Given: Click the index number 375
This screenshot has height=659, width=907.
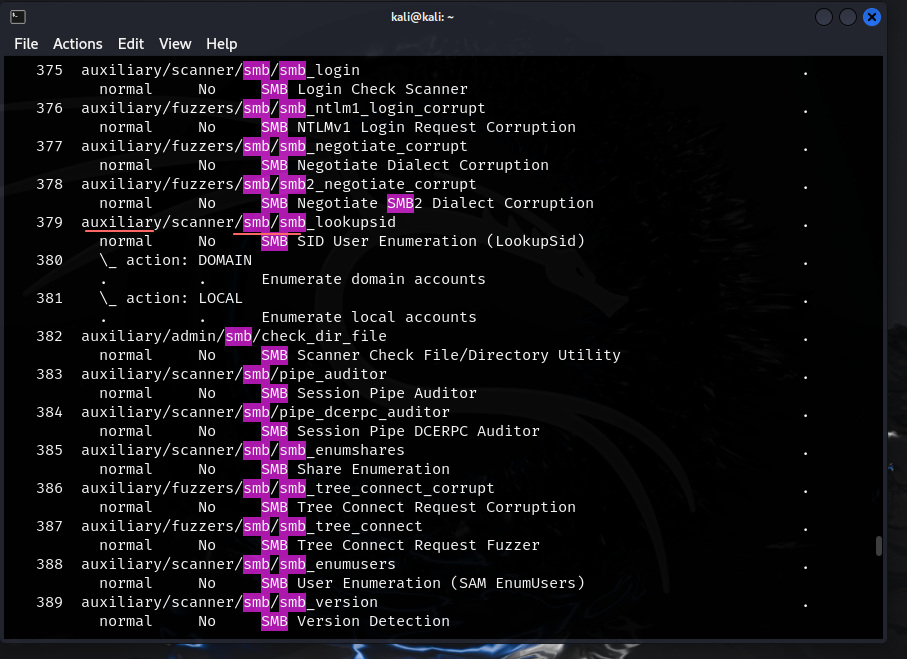Looking at the screenshot, I should click(x=50, y=71).
